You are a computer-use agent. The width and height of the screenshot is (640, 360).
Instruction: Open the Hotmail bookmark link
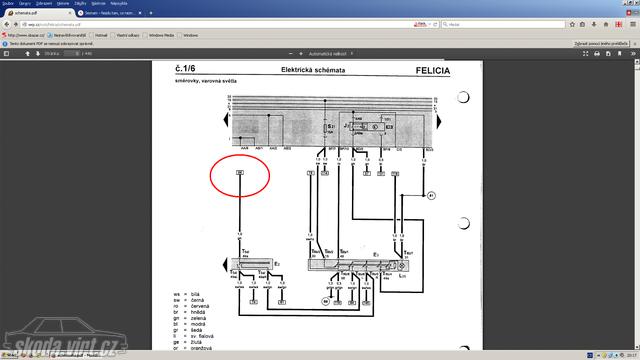pyautogui.click(x=98, y=36)
